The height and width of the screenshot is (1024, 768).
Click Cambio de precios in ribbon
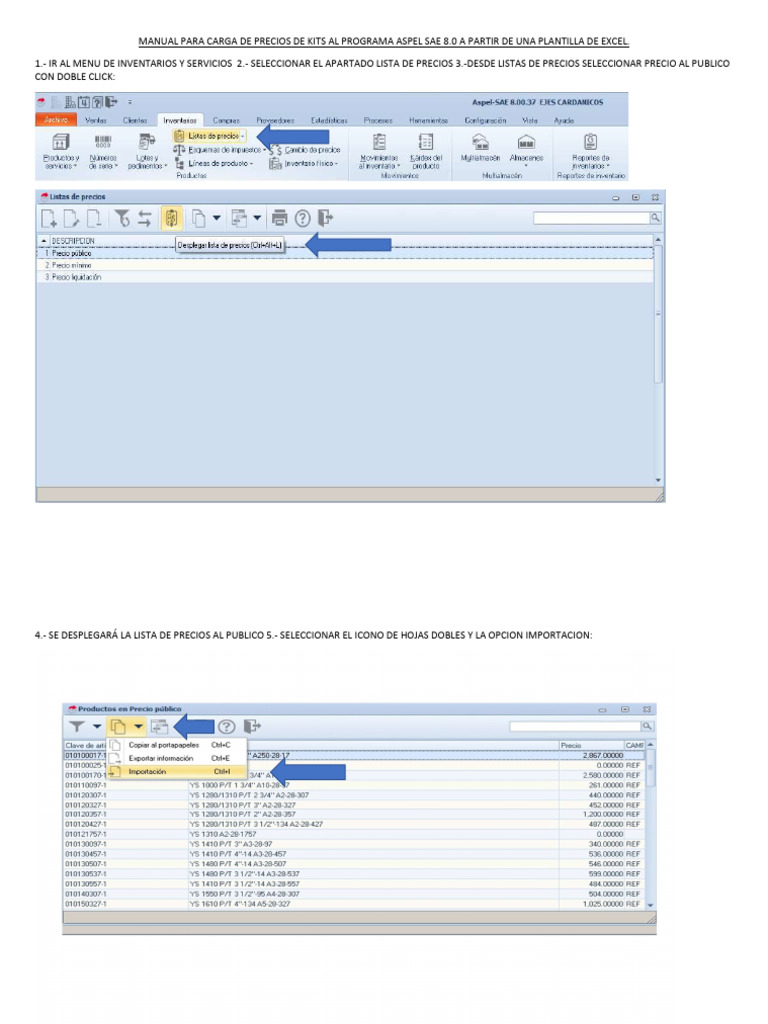click(x=305, y=150)
